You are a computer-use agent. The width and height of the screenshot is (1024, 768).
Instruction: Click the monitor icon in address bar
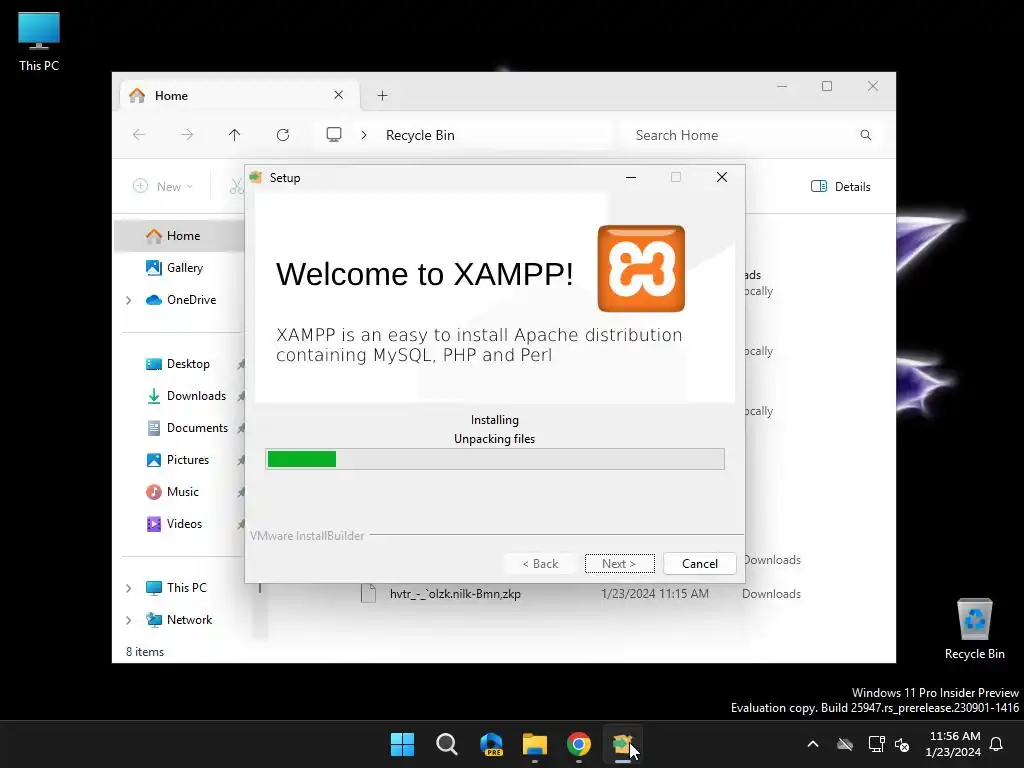point(334,135)
